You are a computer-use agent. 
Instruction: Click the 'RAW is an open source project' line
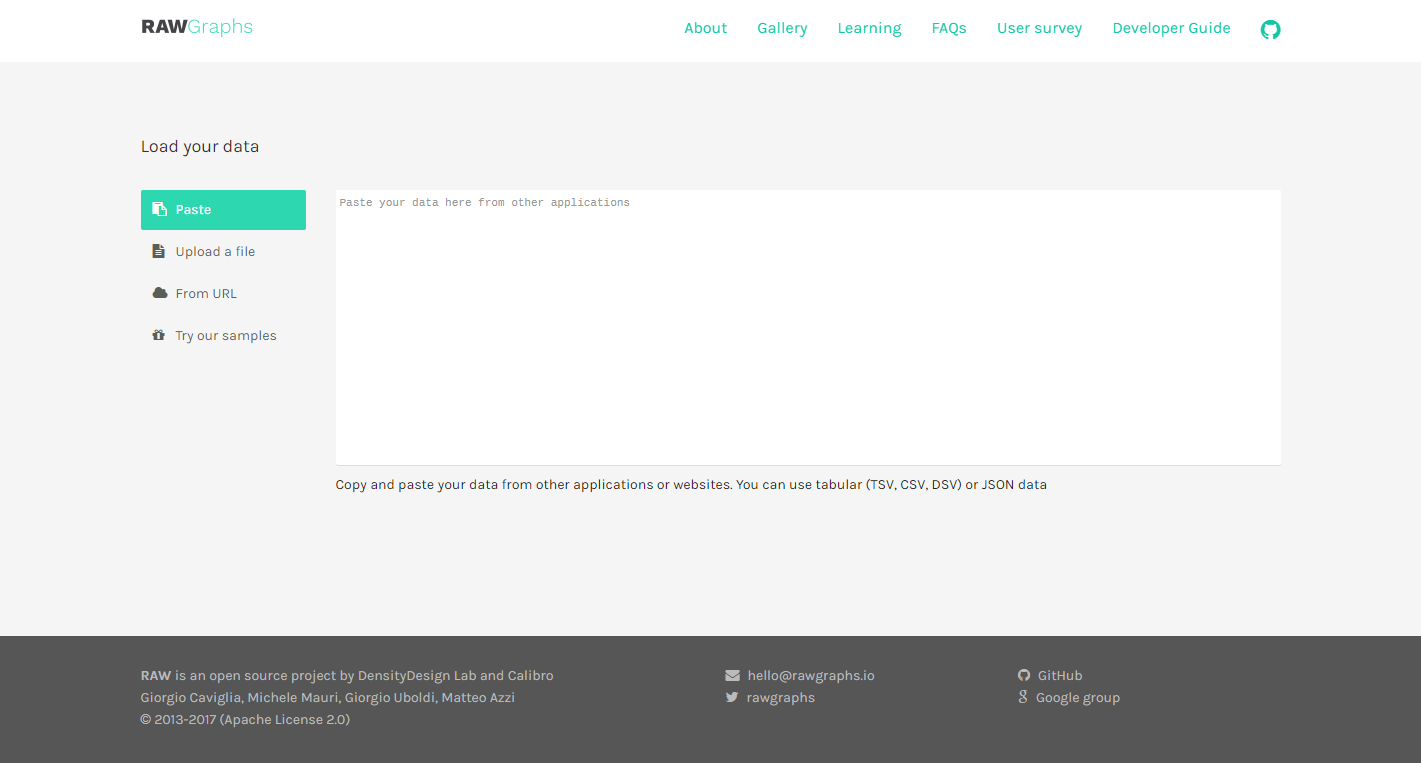click(347, 675)
